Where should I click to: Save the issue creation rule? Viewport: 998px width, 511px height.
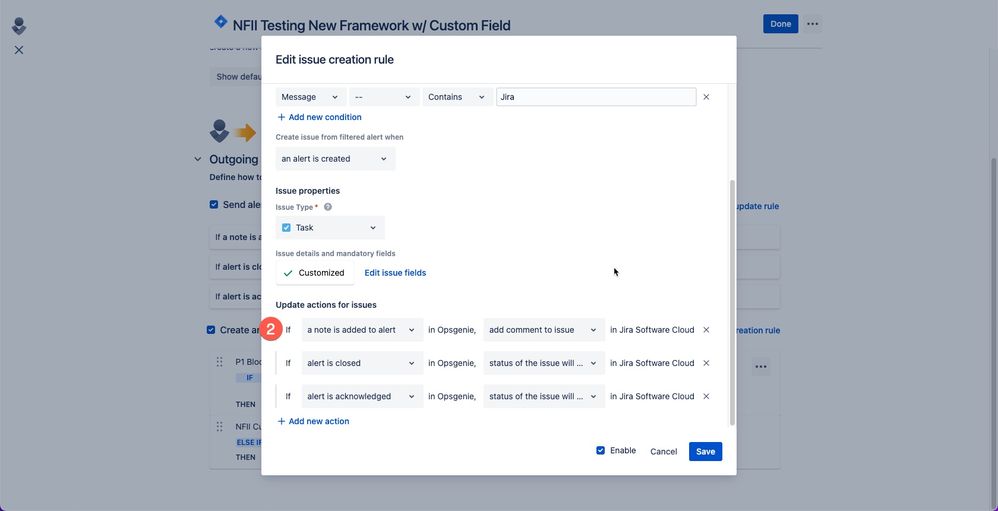pyautogui.click(x=705, y=452)
